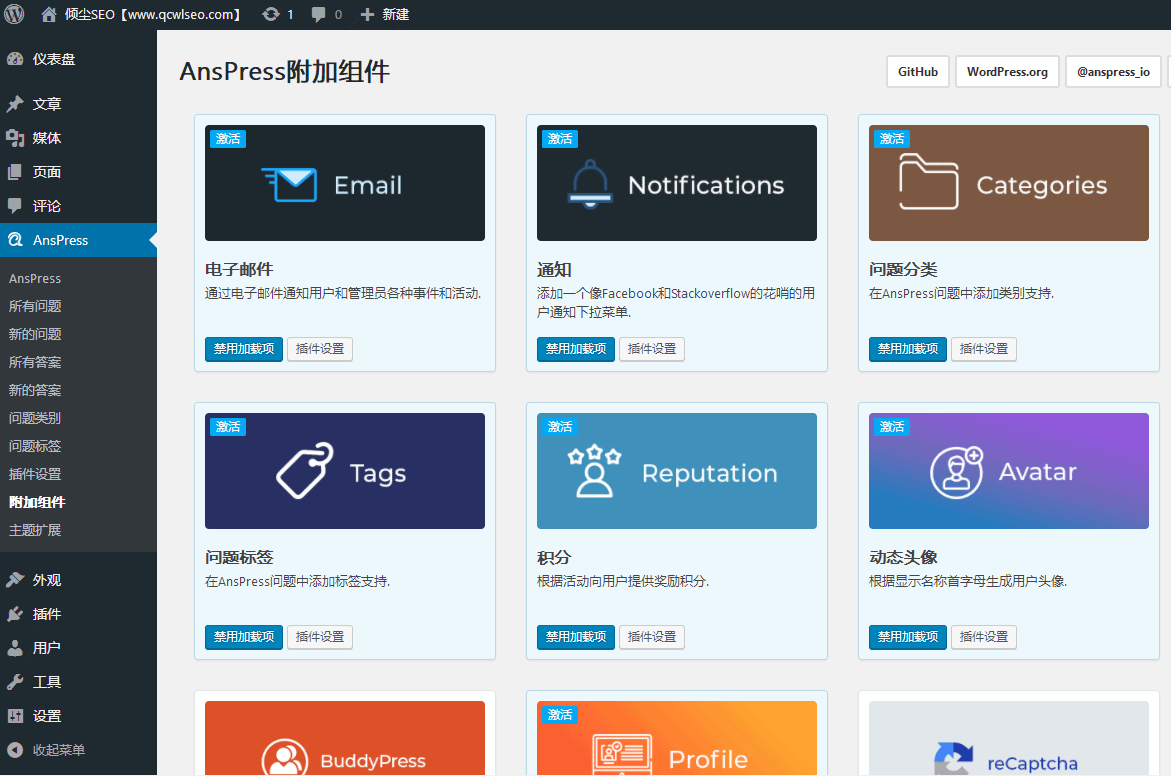
Task: Click the Reputation banner thumbnail
Action: [677, 471]
